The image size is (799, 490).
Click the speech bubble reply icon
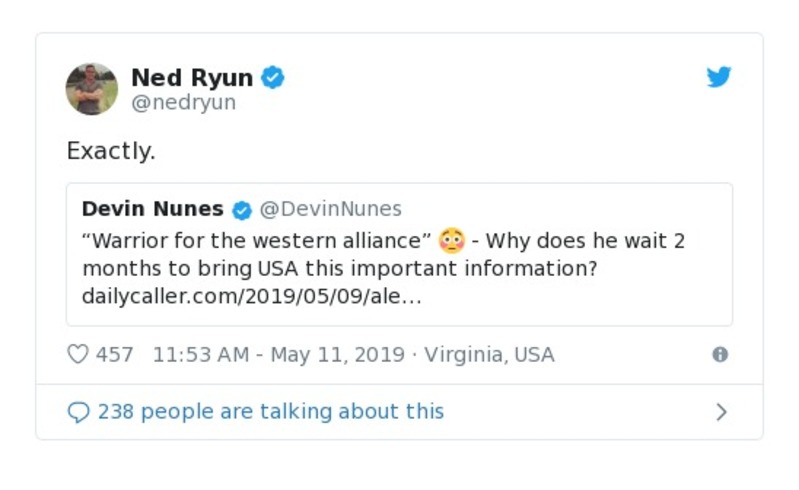[x=78, y=412]
